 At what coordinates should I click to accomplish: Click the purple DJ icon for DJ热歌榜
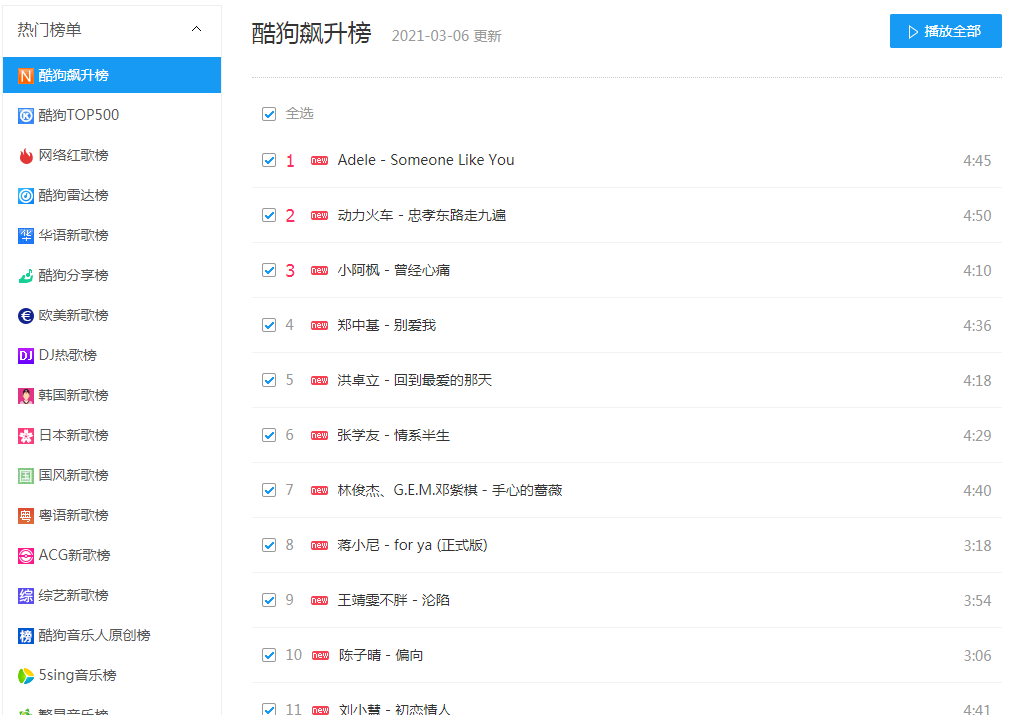pos(25,356)
